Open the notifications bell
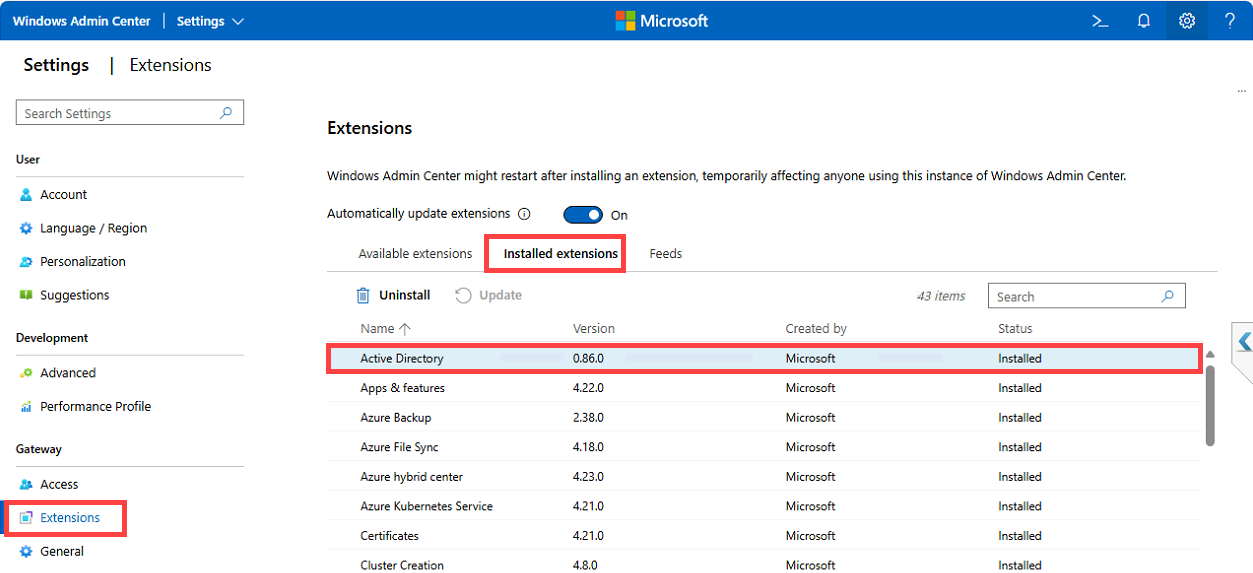 pos(1144,21)
